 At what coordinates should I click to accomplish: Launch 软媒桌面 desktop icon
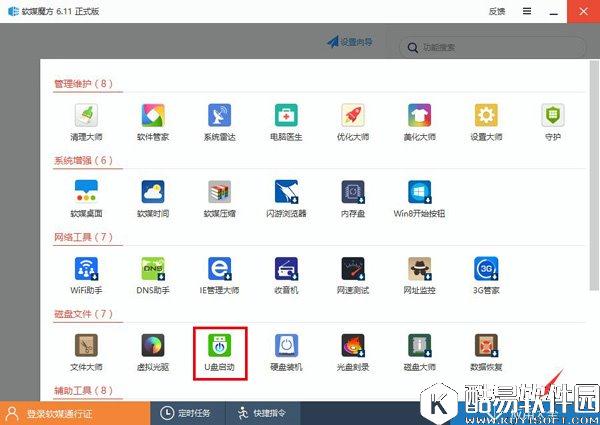[x=86, y=192]
